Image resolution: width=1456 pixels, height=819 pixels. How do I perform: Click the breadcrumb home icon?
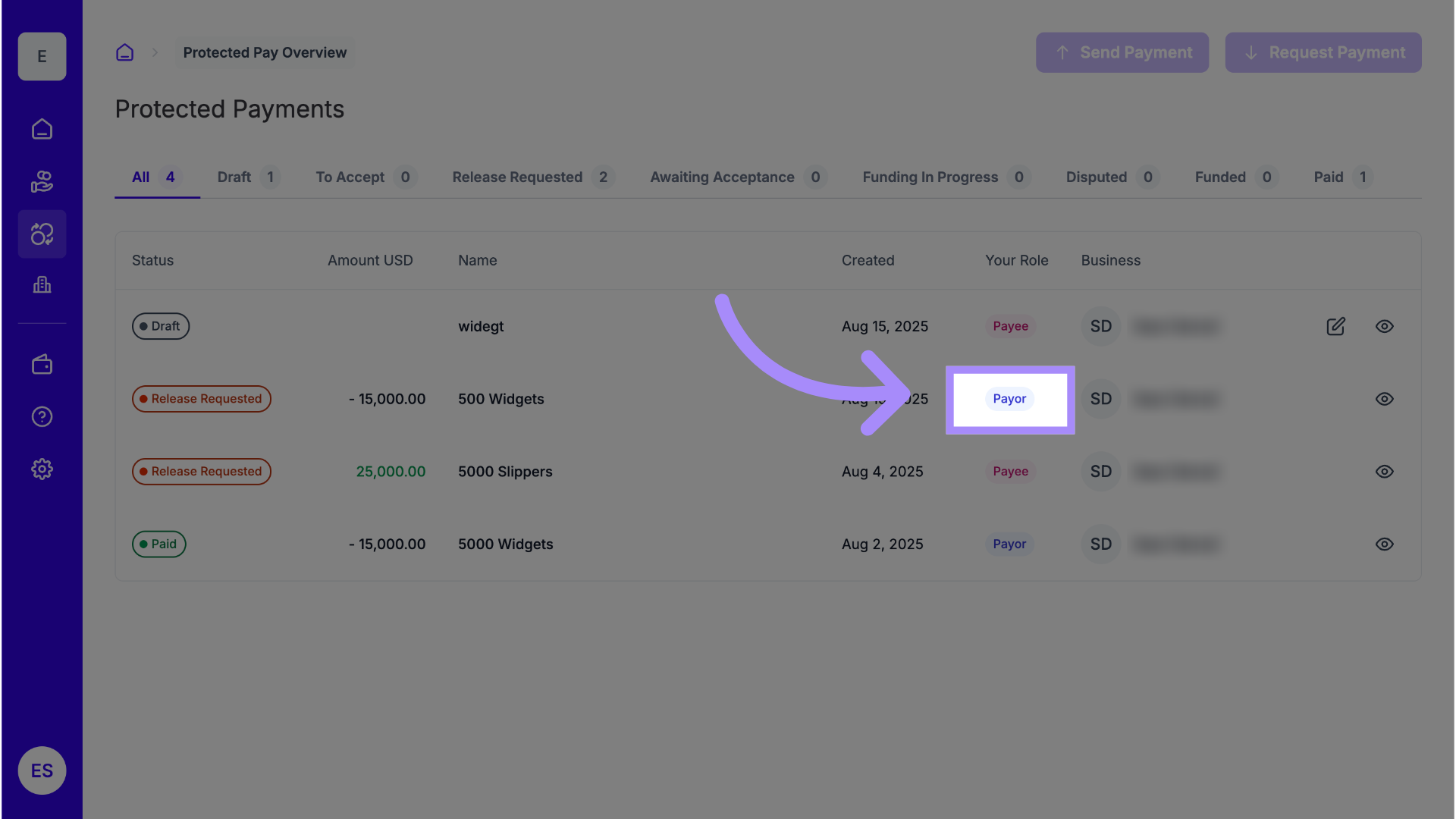tap(124, 52)
